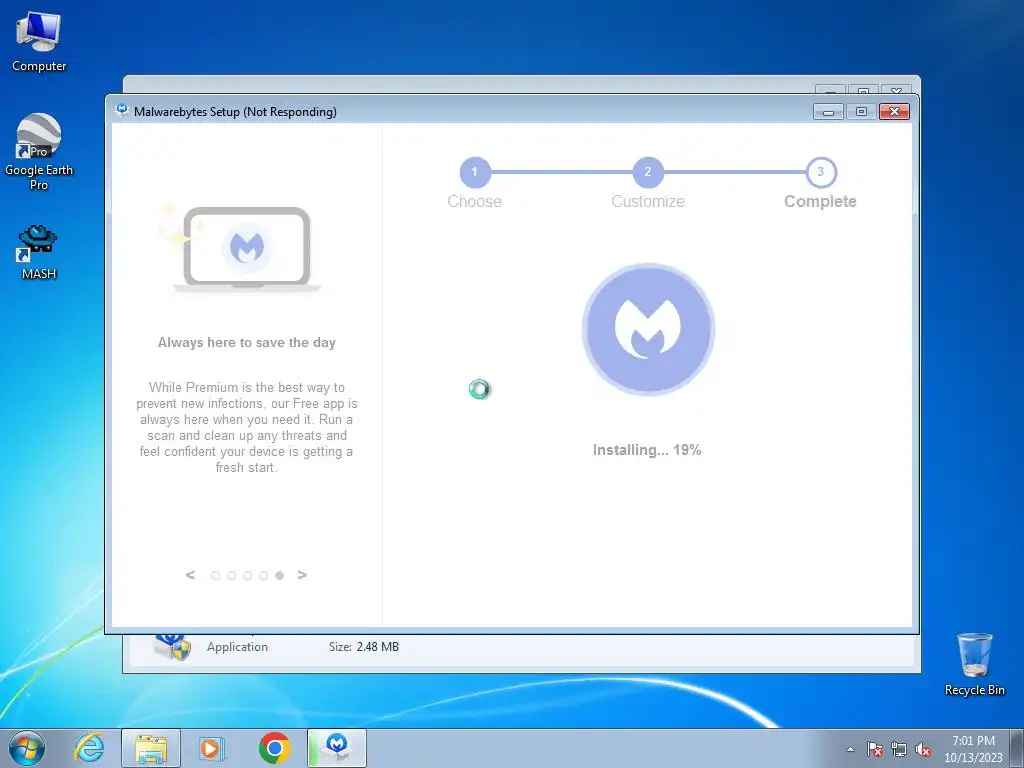Click the Choose step label
The width and height of the screenshot is (1024, 768).
(x=475, y=201)
